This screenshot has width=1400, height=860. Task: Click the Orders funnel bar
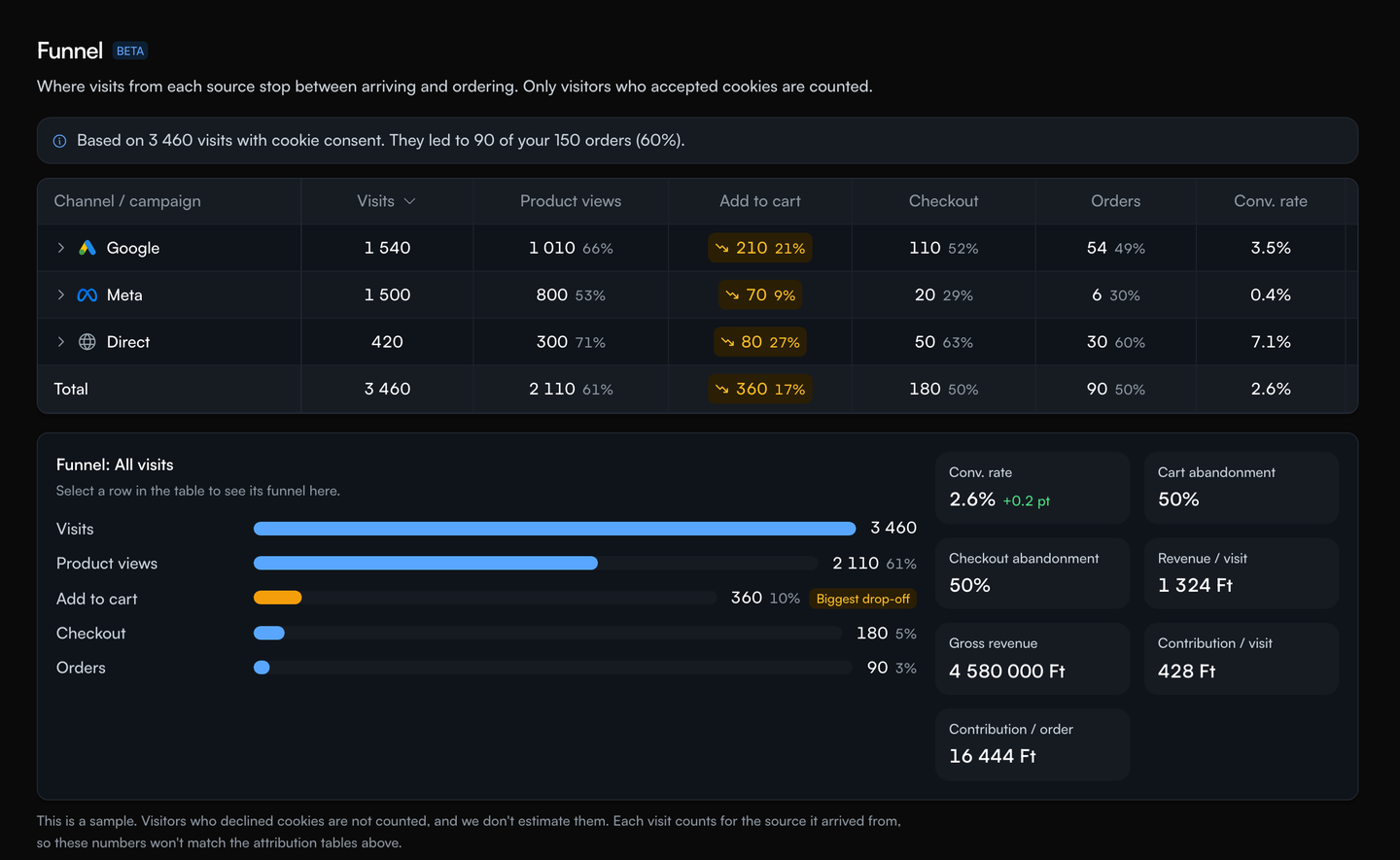tap(262, 668)
